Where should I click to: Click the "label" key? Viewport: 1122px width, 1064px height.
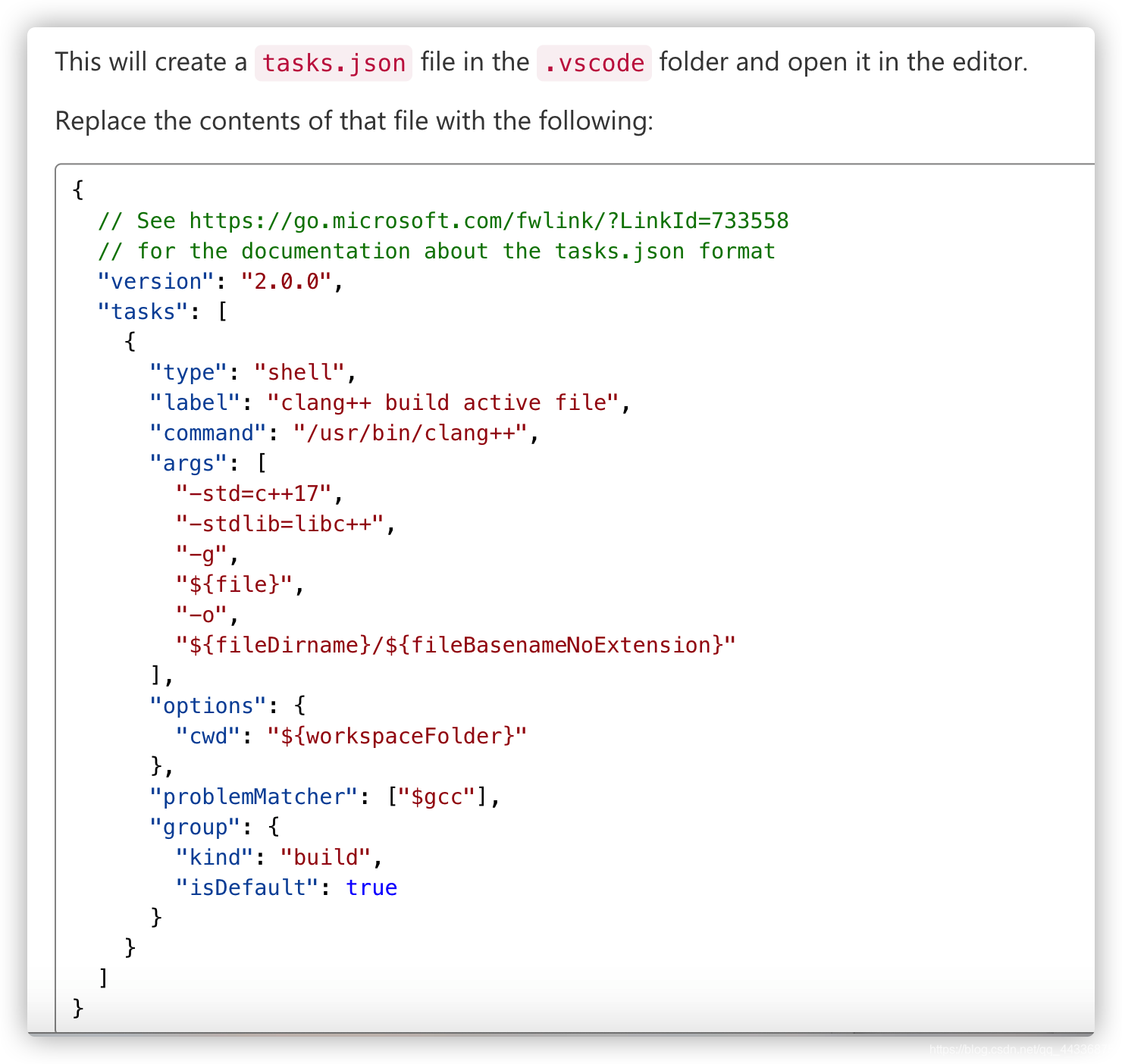click(x=195, y=402)
